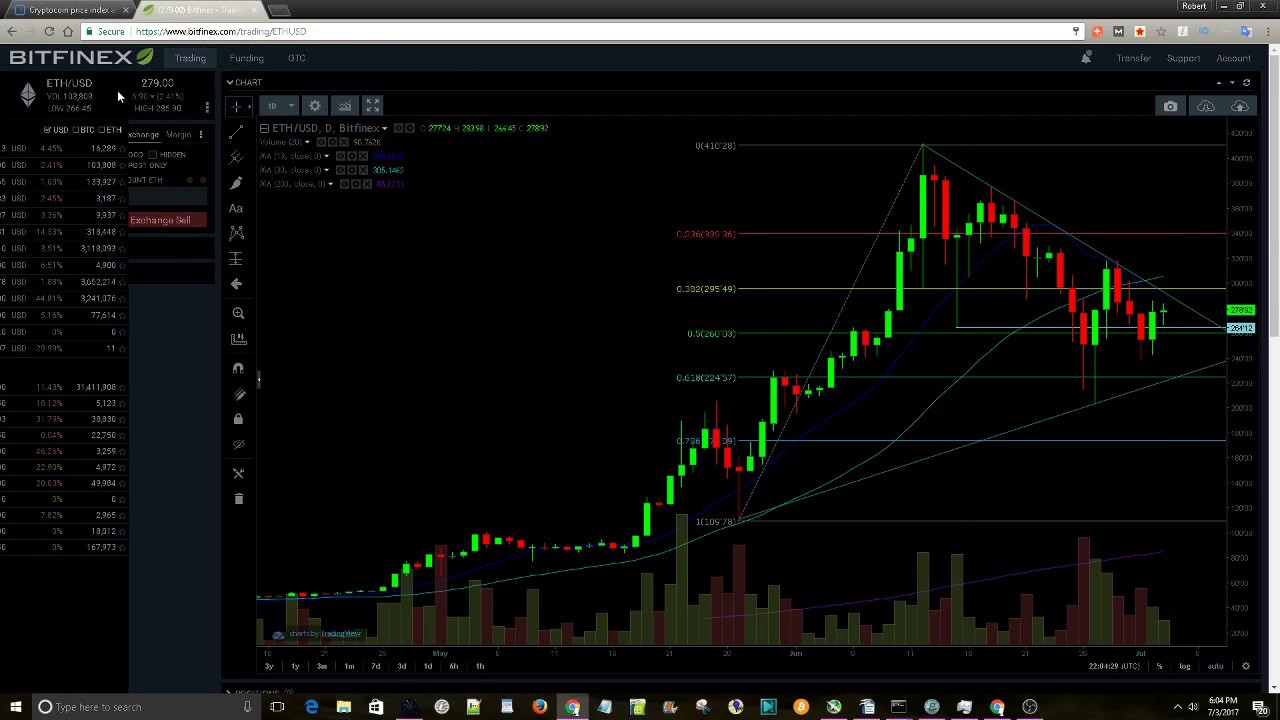Toggle the magnet snap mode icon
The width and height of the screenshot is (1280, 720).
238,368
